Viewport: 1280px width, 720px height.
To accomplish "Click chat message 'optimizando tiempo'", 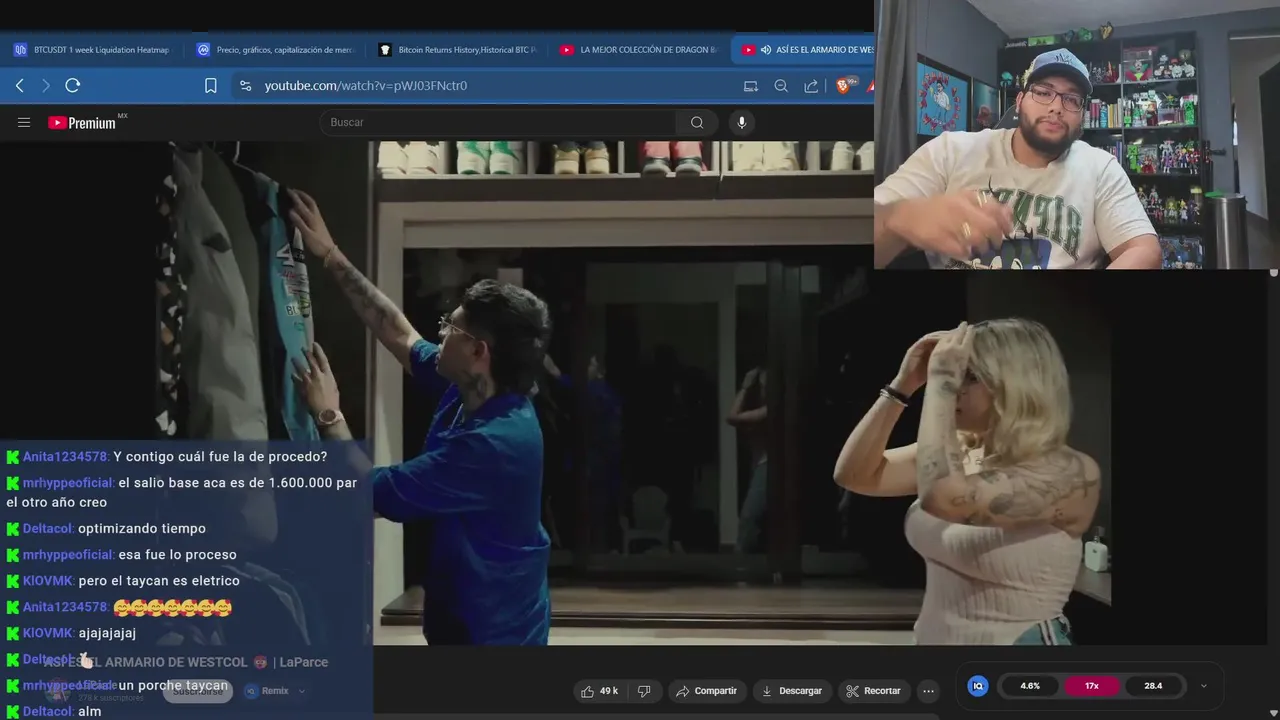I will (142, 529).
